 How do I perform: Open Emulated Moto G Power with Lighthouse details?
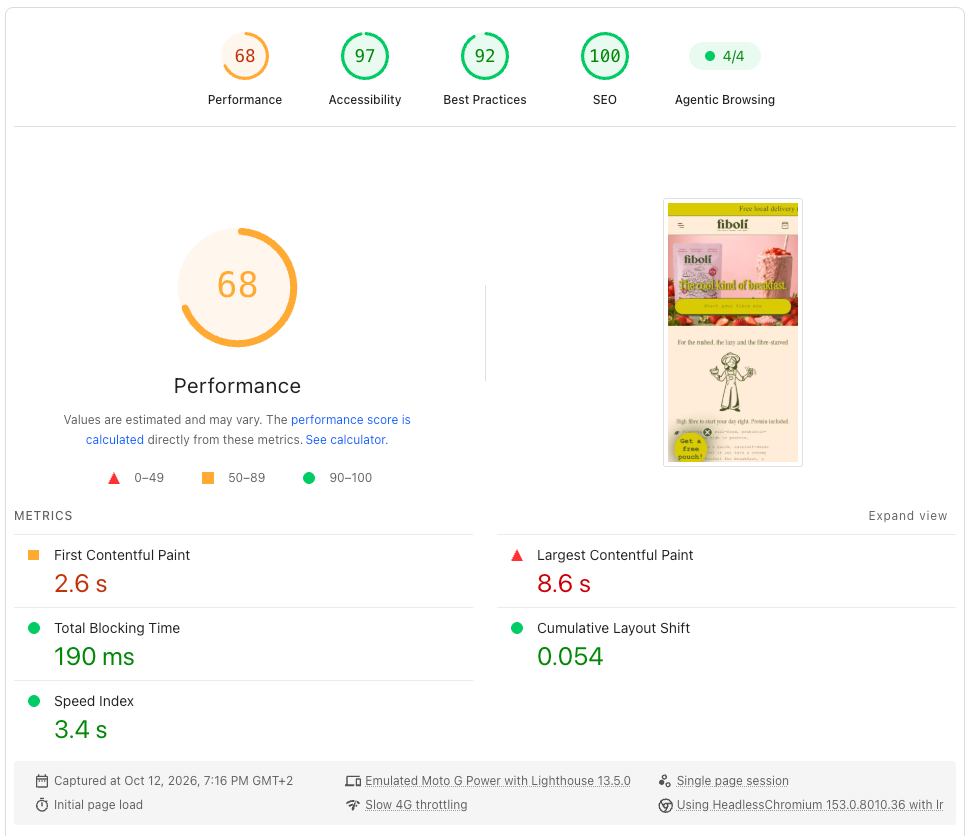pos(498,781)
